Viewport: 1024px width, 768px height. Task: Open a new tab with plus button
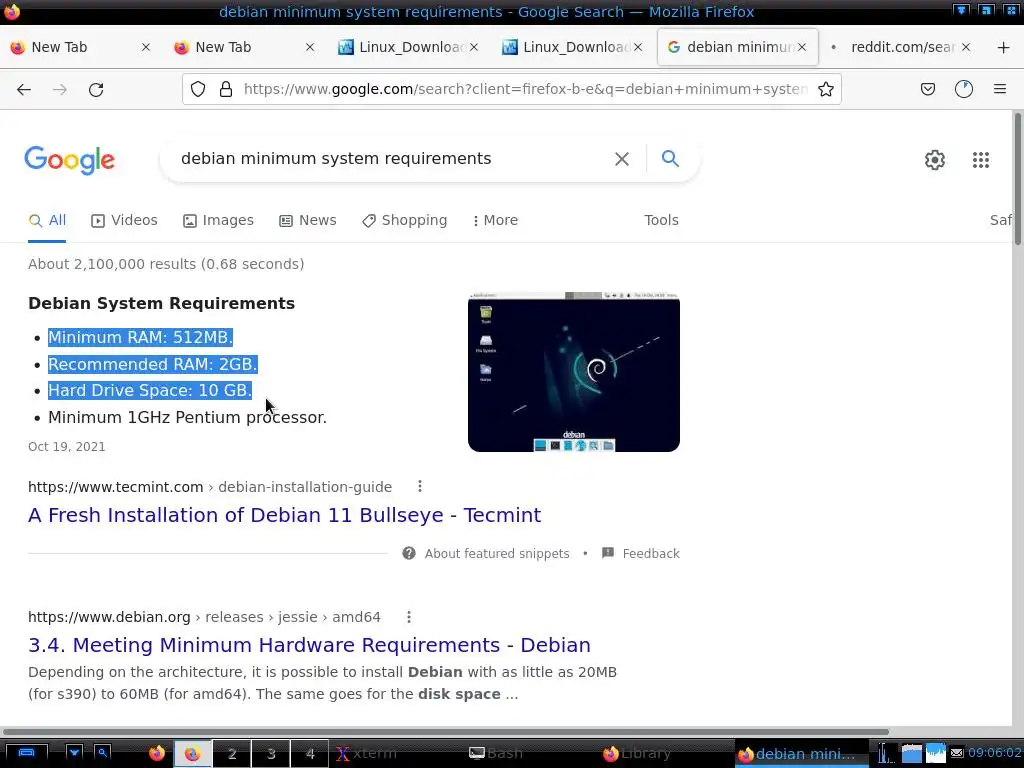(1004, 47)
